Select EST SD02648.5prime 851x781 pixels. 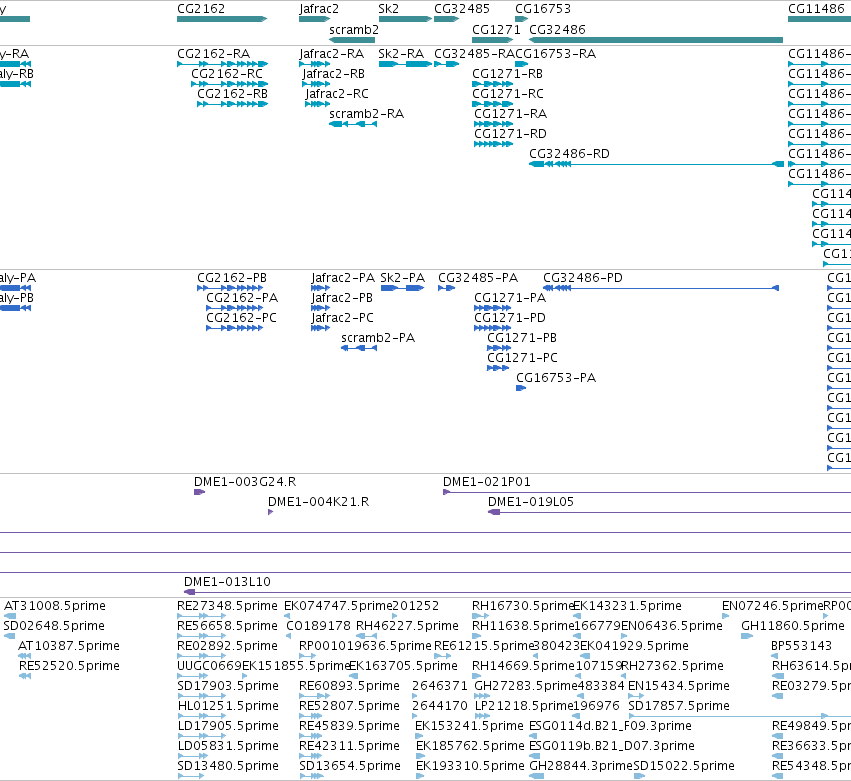pyautogui.click(x=9, y=636)
